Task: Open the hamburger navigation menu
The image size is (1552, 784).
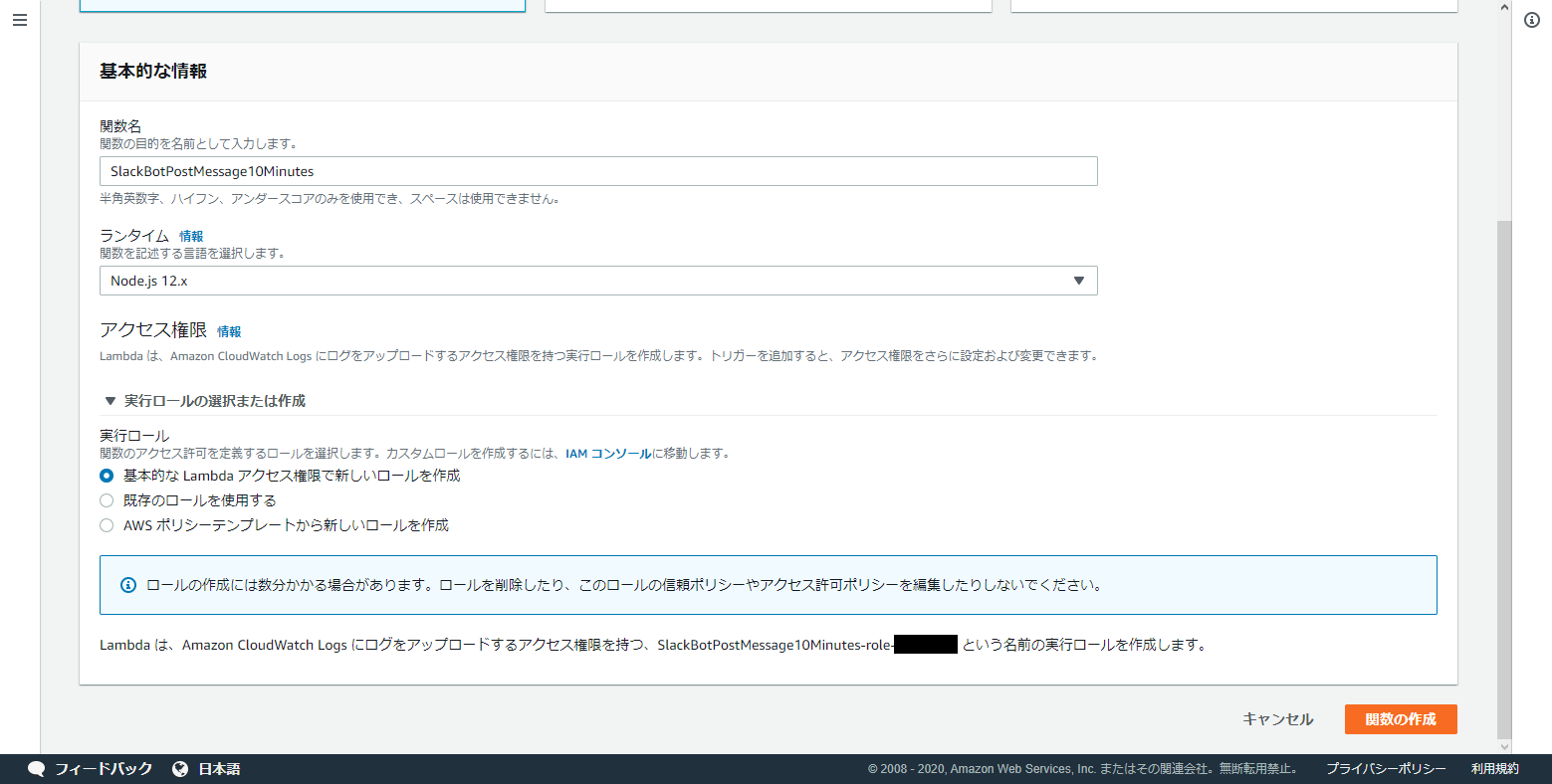Action: [x=20, y=20]
